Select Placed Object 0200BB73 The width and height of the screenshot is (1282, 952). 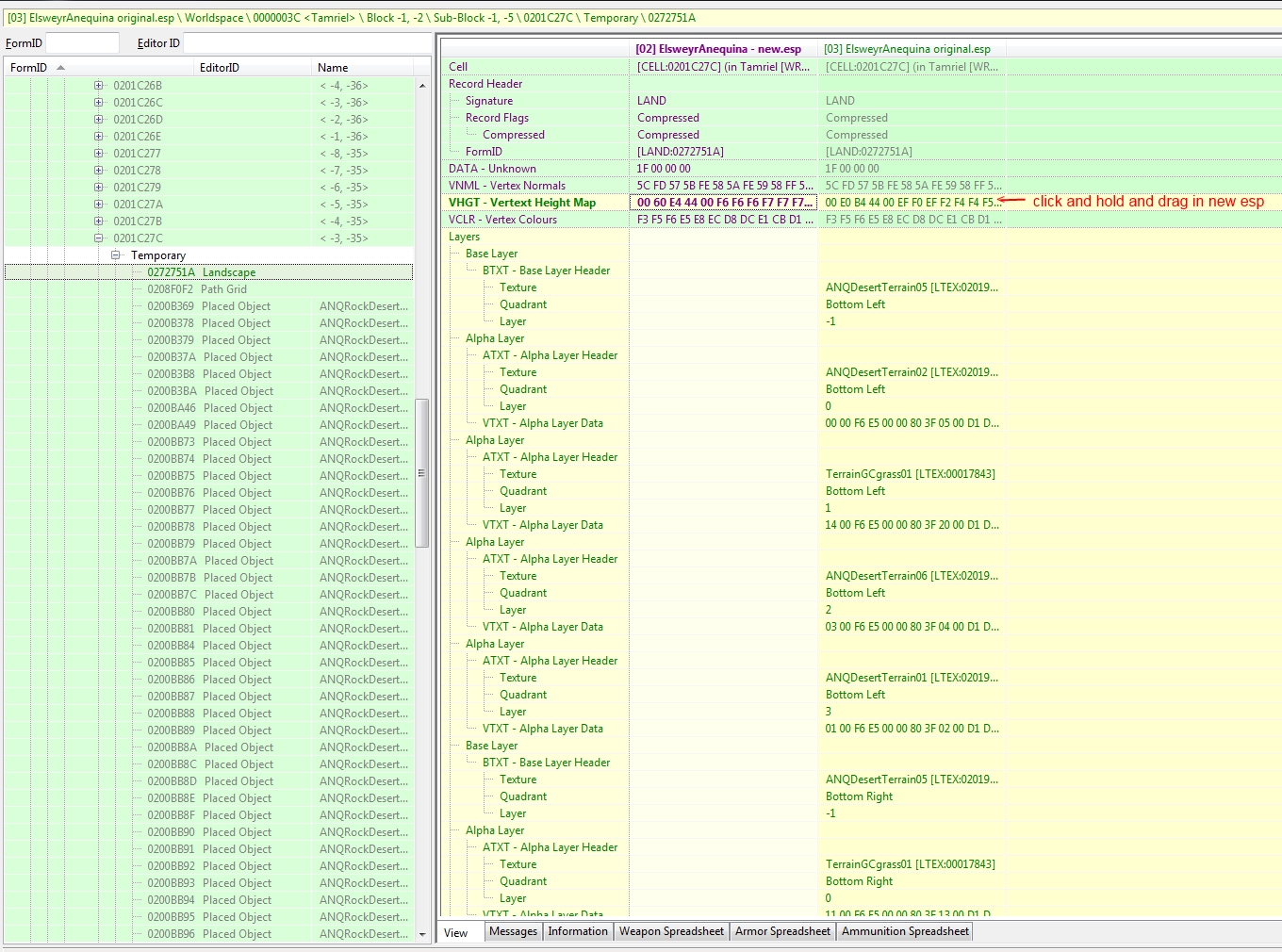(x=208, y=442)
